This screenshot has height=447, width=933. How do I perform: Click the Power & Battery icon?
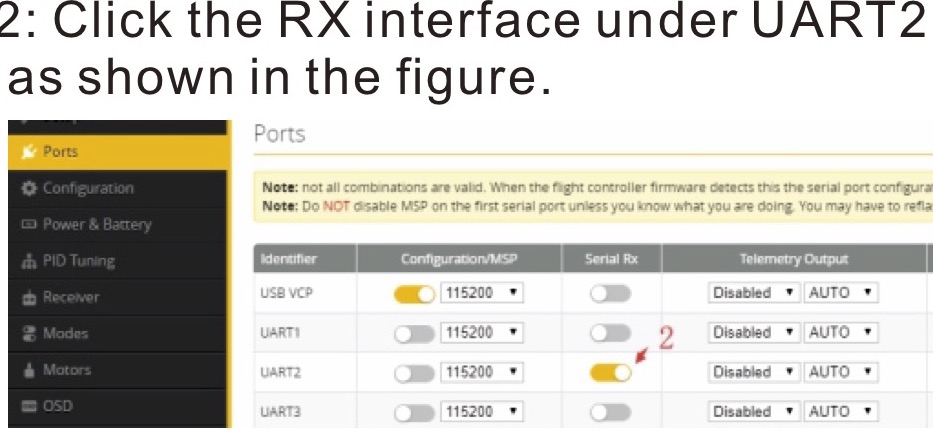tap(29, 224)
